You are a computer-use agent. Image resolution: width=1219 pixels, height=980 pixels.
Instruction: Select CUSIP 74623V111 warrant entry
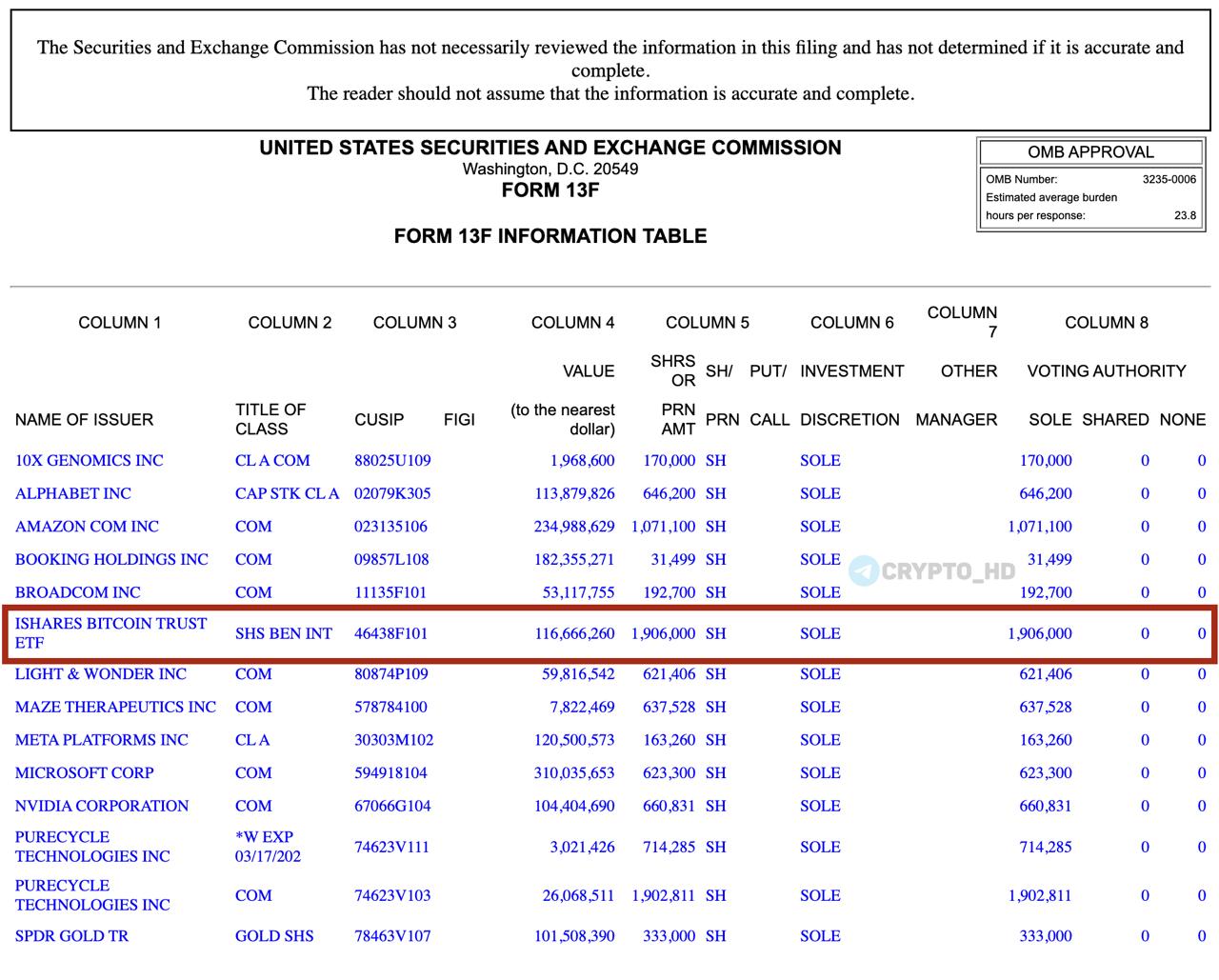(391, 846)
